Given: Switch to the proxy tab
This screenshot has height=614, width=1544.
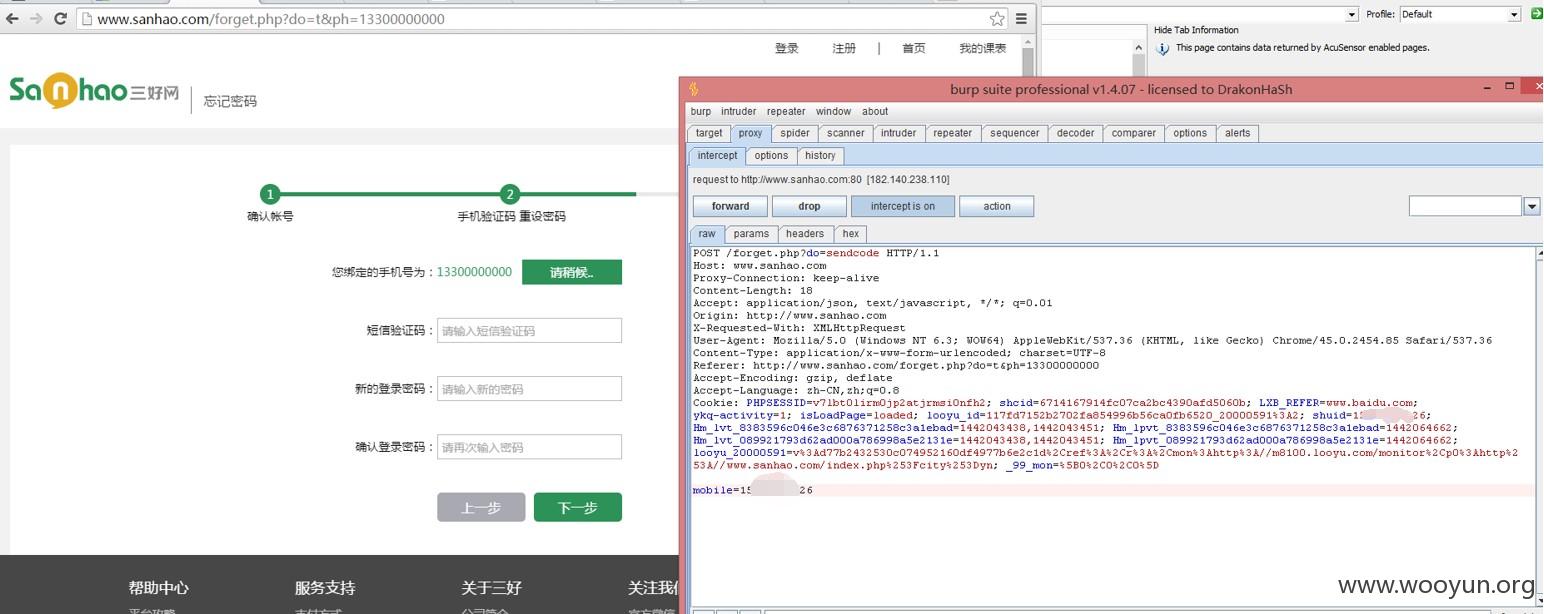Looking at the screenshot, I should [x=750, y=133].
